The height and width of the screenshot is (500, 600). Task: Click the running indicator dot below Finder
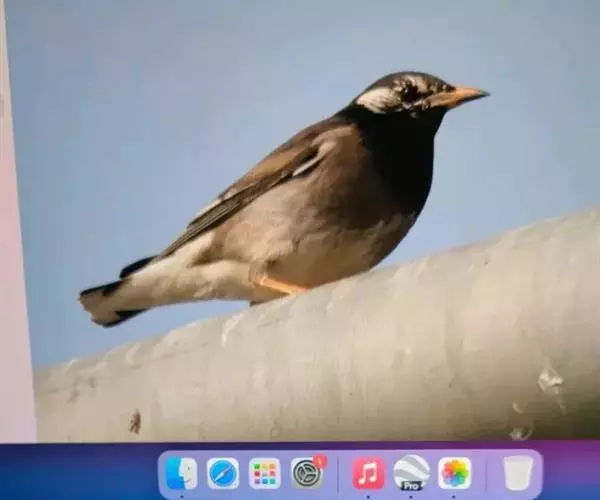181,495
